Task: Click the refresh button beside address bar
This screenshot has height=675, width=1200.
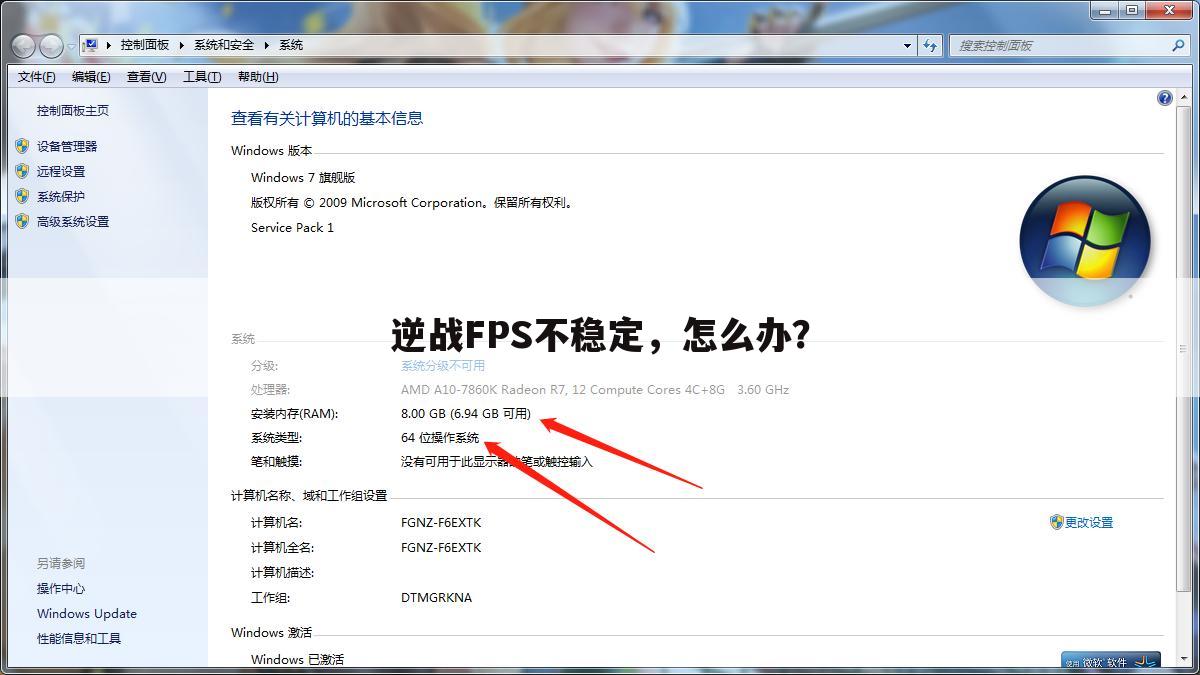Action: coord(931,45)
